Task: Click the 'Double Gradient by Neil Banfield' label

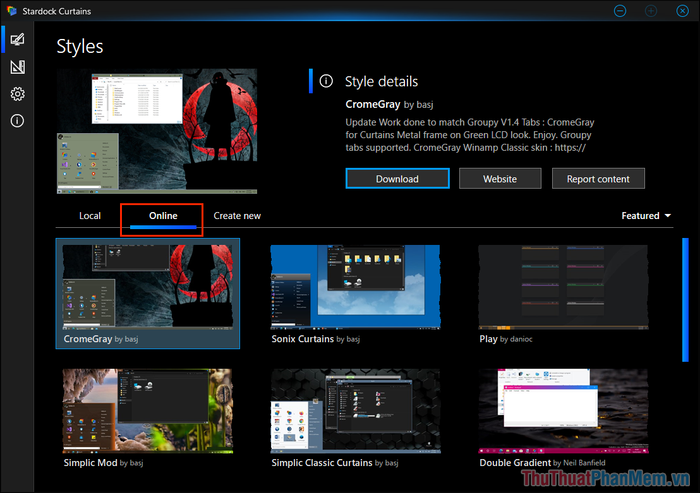Action: [x=542, y=463]
